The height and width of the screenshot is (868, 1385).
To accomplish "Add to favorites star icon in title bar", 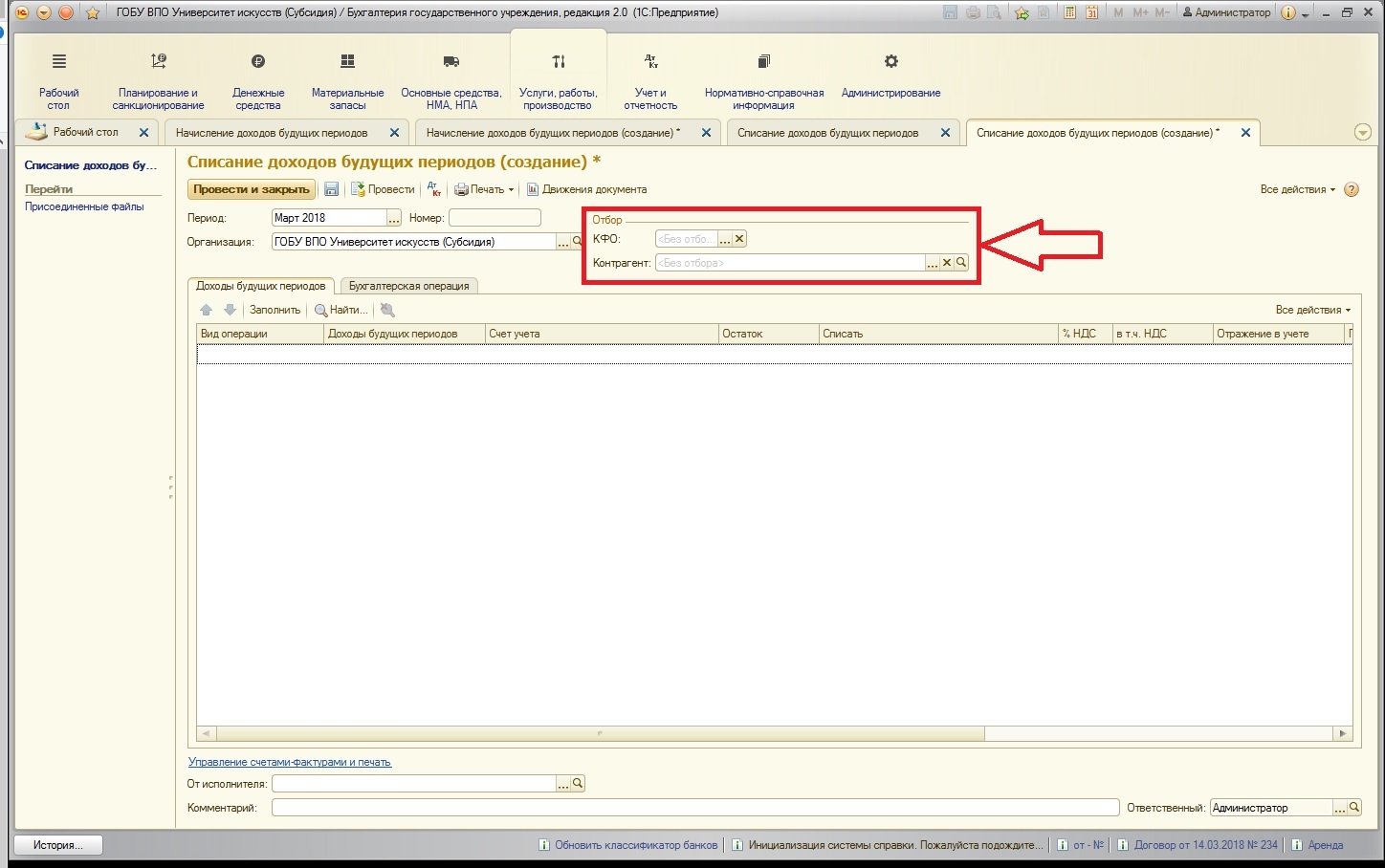I will click(1022, 12).
